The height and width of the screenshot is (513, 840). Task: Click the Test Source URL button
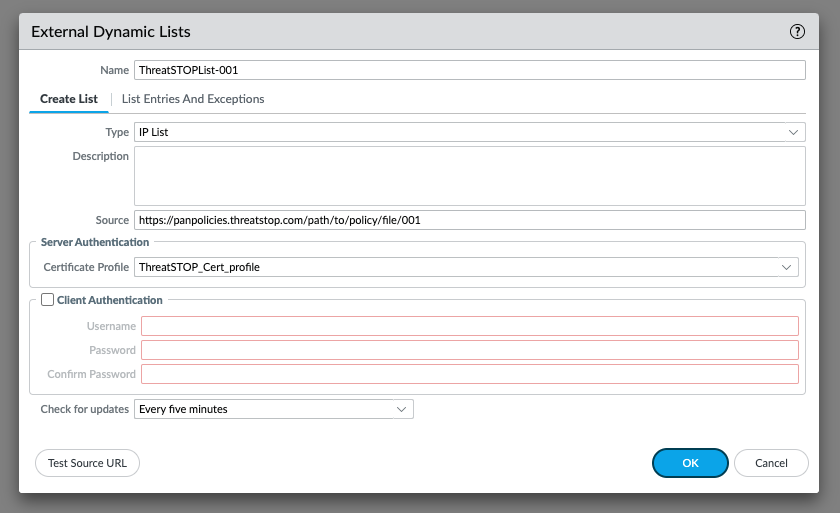point(87,463)
